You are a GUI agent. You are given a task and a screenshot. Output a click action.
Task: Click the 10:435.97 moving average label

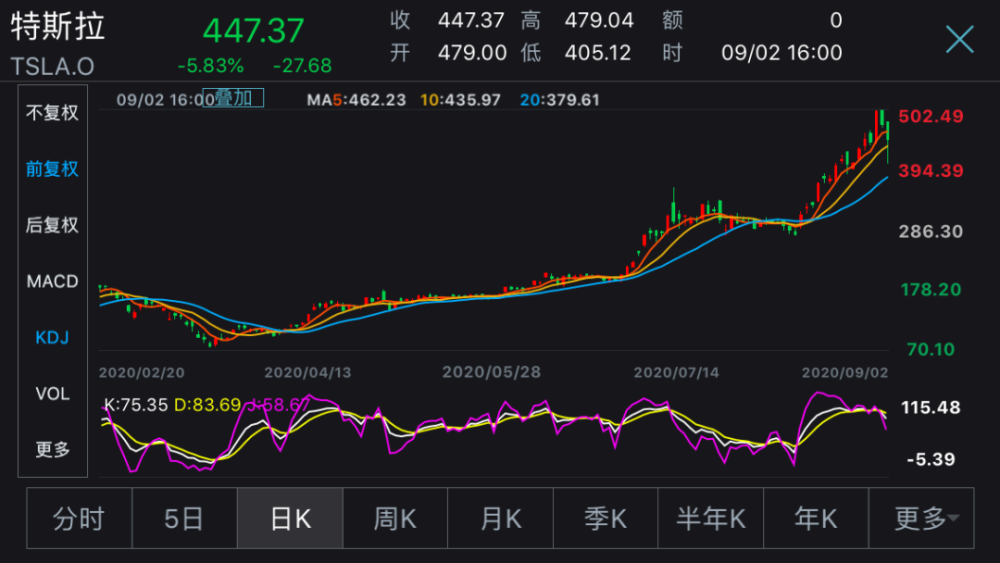[x=460, y=100]
